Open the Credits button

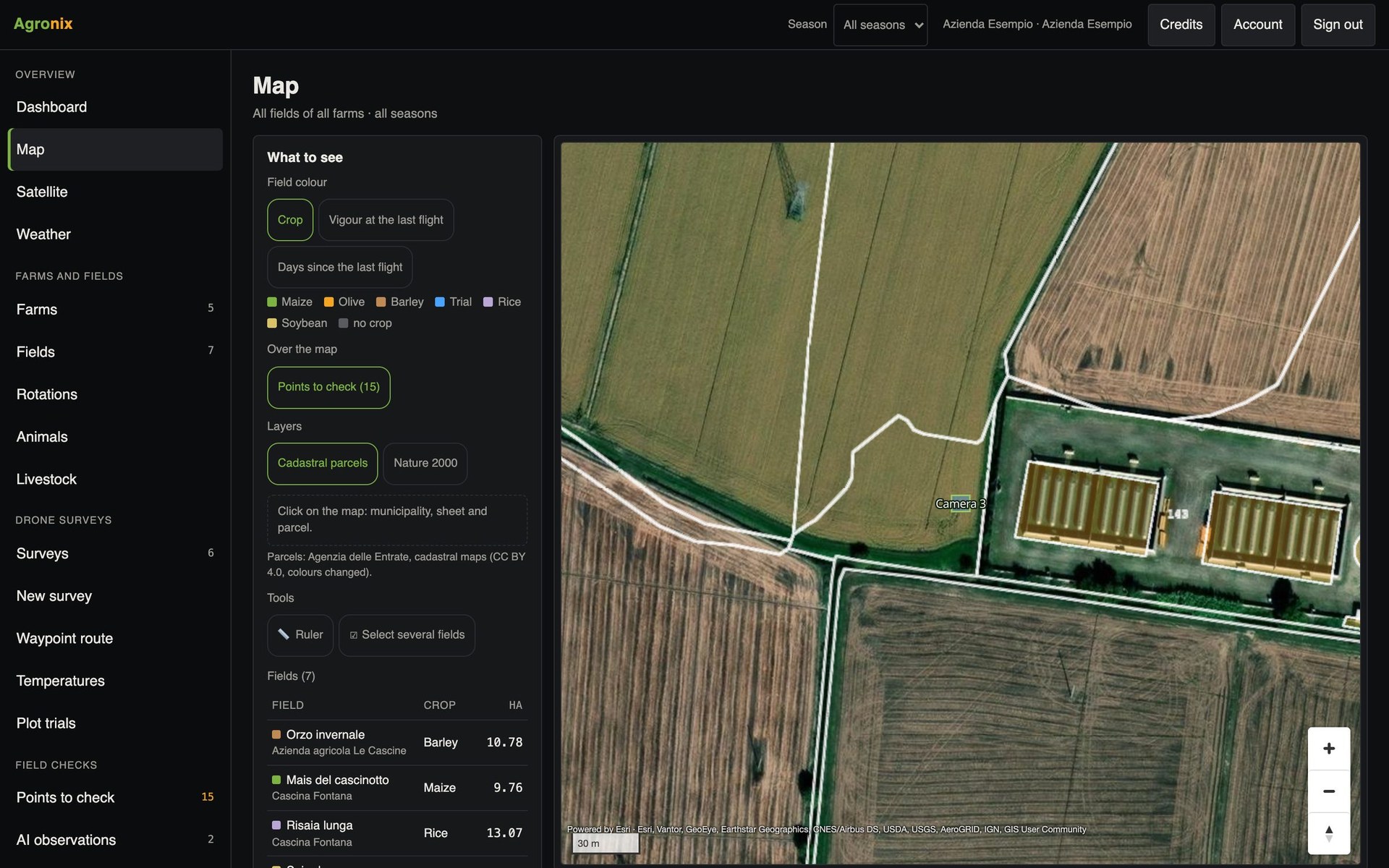point(1181,25)
